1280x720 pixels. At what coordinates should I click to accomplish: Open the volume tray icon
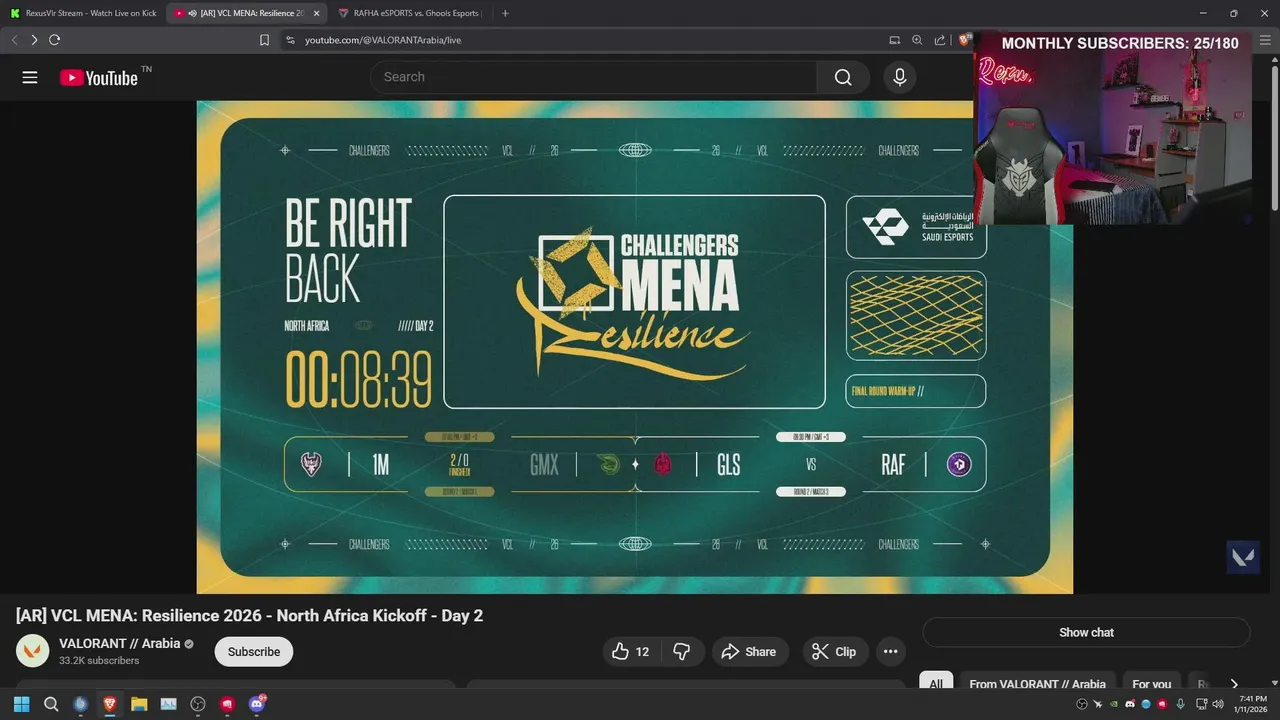[1217, 704]
